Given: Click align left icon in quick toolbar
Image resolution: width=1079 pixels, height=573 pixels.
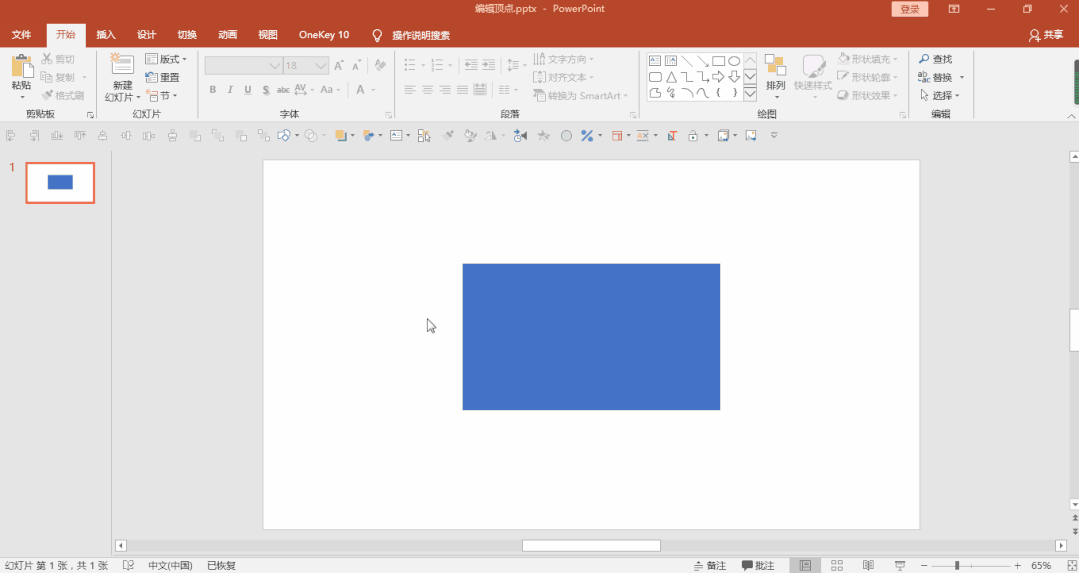Looking at the screenshot, I should point(10,136).
